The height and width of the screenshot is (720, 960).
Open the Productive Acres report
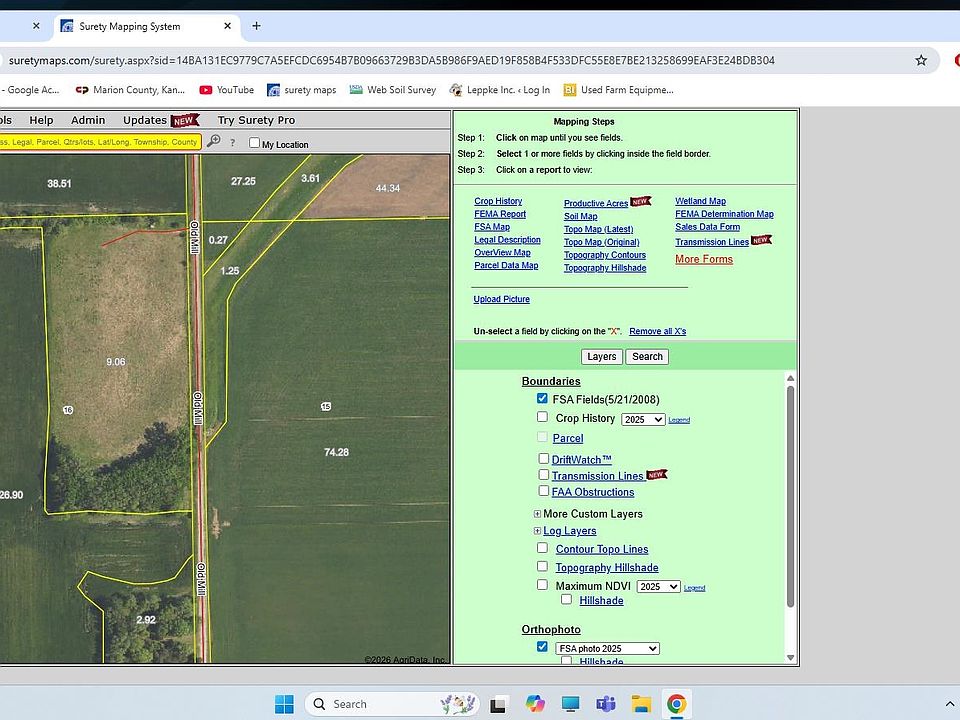tap(596, 203)
